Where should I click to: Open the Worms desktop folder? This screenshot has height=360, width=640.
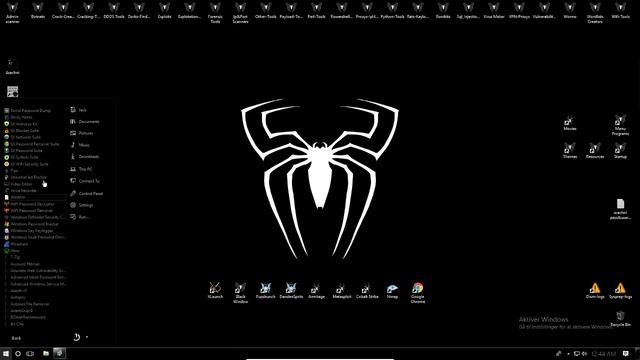(570, 11)
